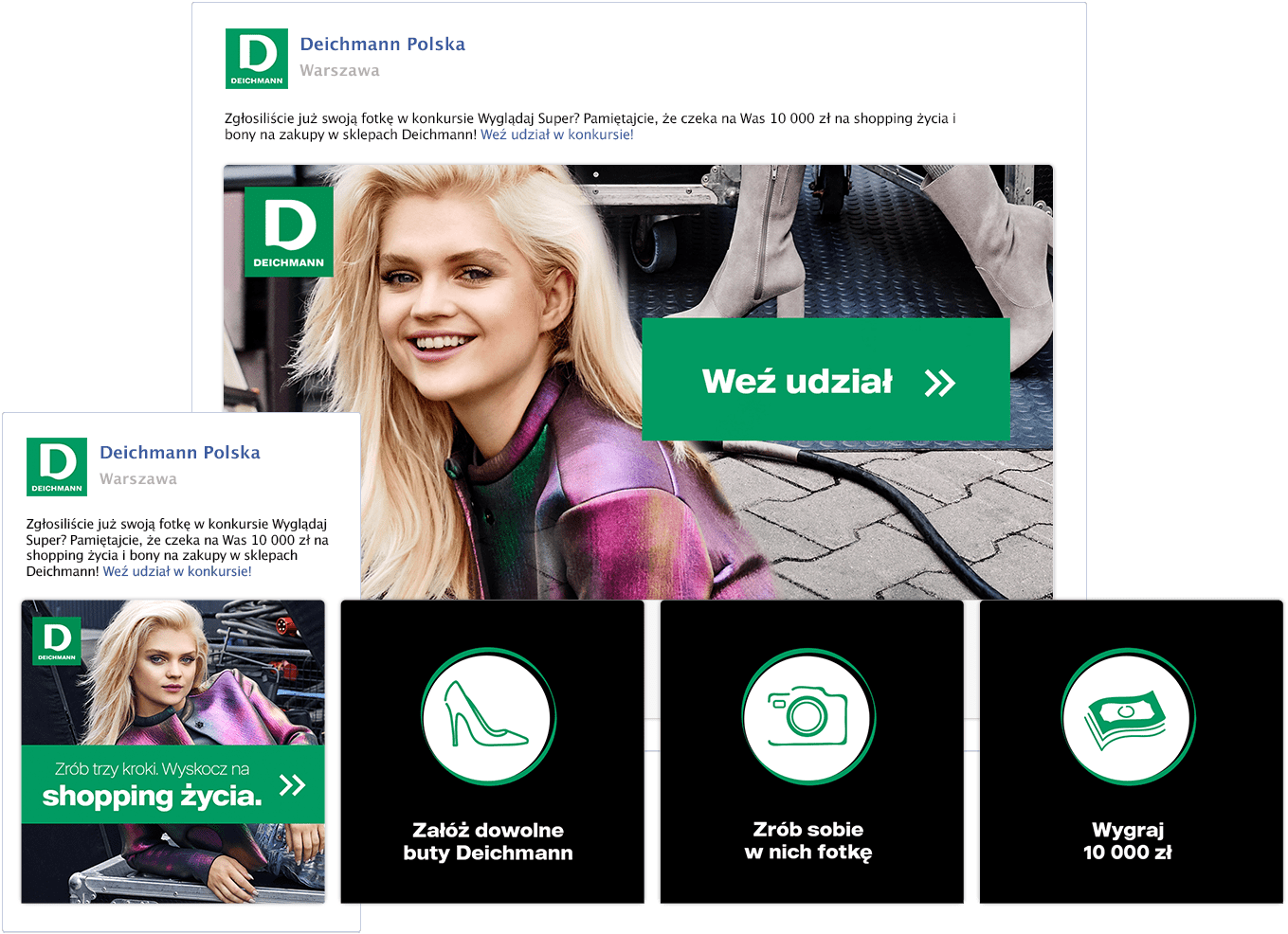Click the 'Weź udział' green button
Image resolution: width=1288 pixels, height=934 pixels.
825,380
